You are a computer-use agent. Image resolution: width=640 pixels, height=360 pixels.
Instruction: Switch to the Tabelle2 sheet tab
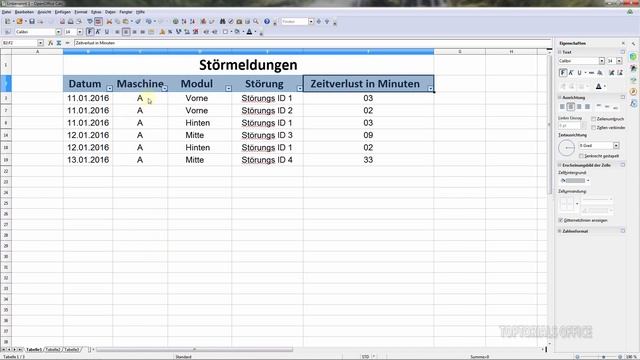click(x=53, y=349)
